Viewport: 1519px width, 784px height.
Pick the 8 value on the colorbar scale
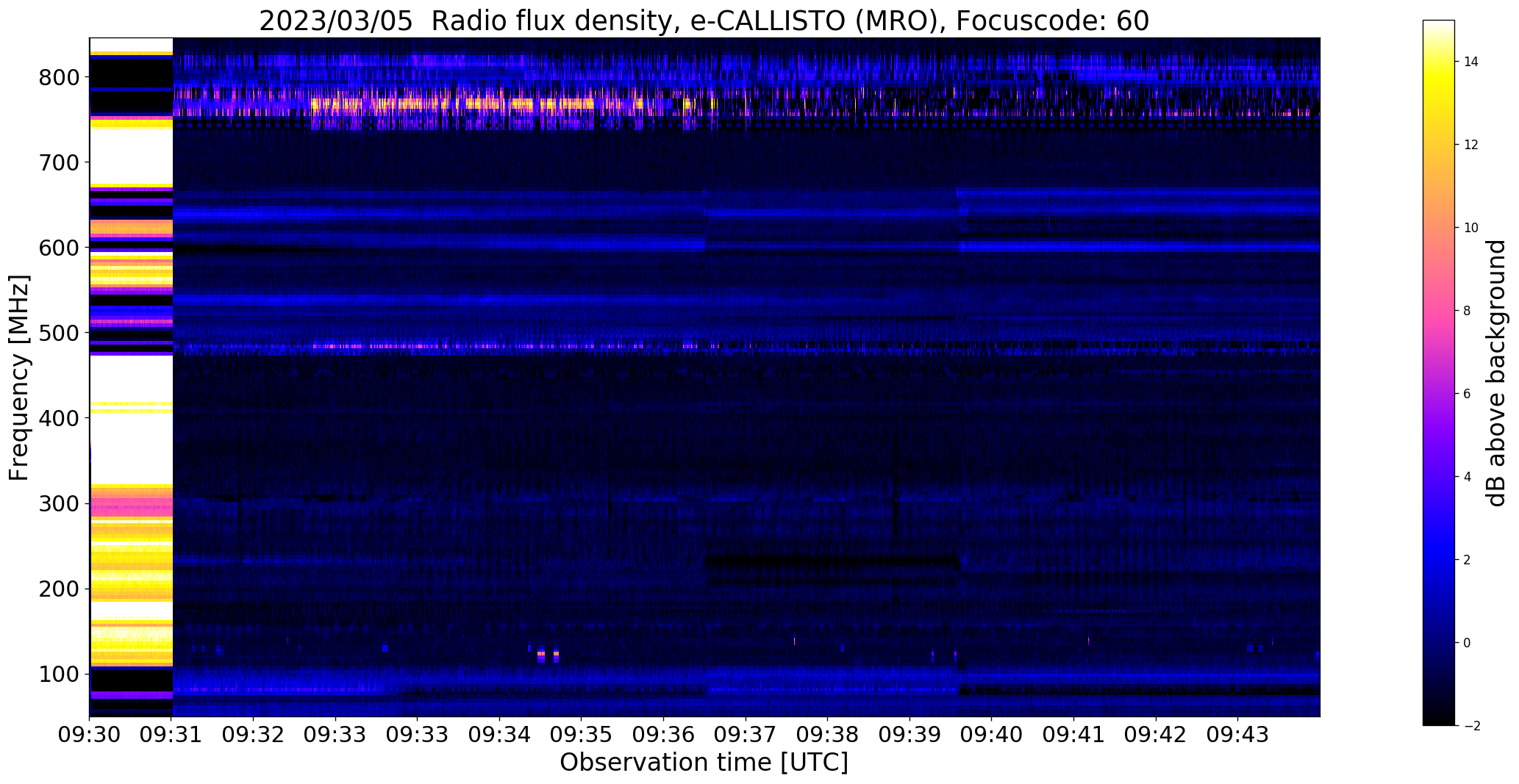tap(1467, 311)
